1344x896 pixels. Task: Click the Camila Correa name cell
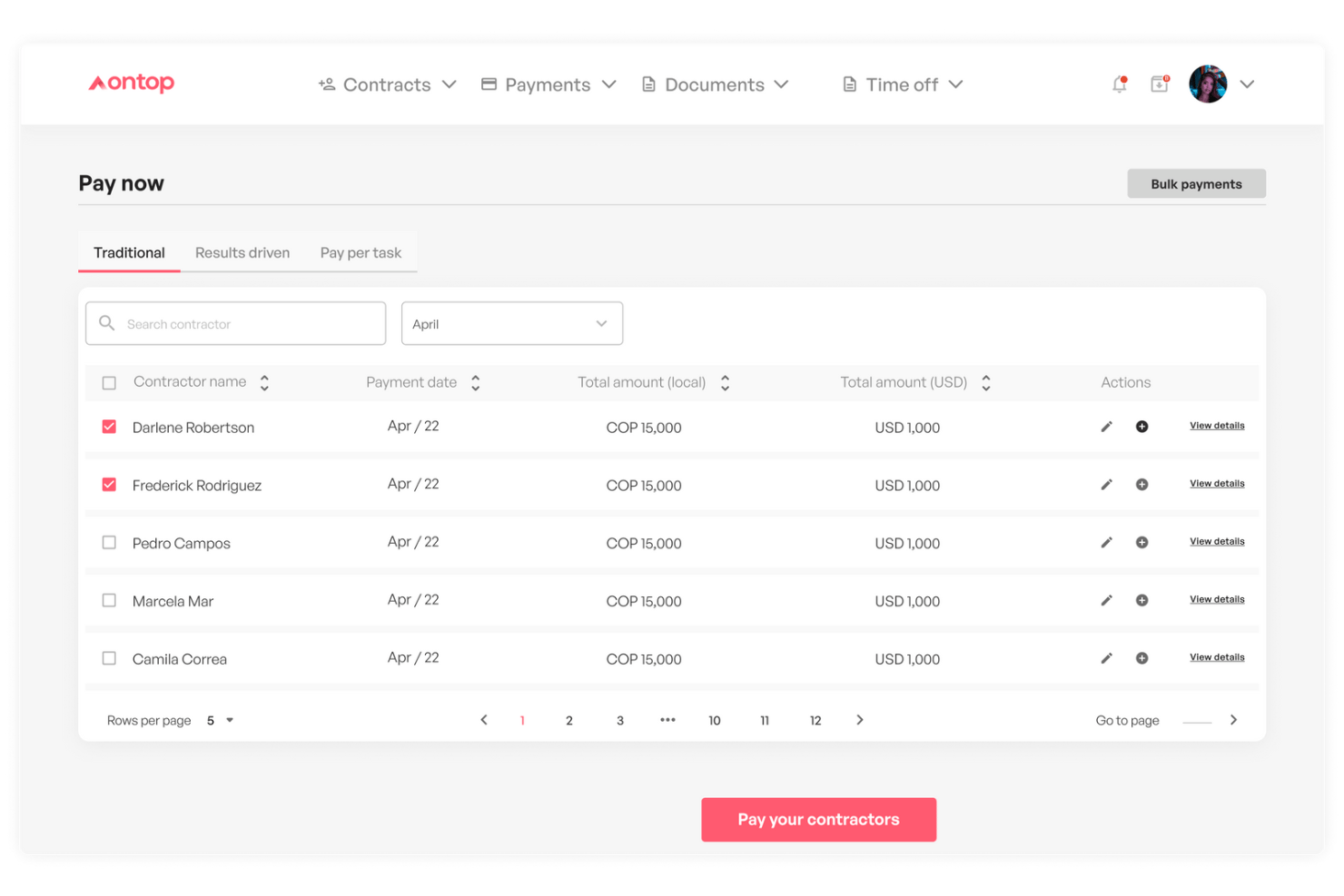pos(180,660)
